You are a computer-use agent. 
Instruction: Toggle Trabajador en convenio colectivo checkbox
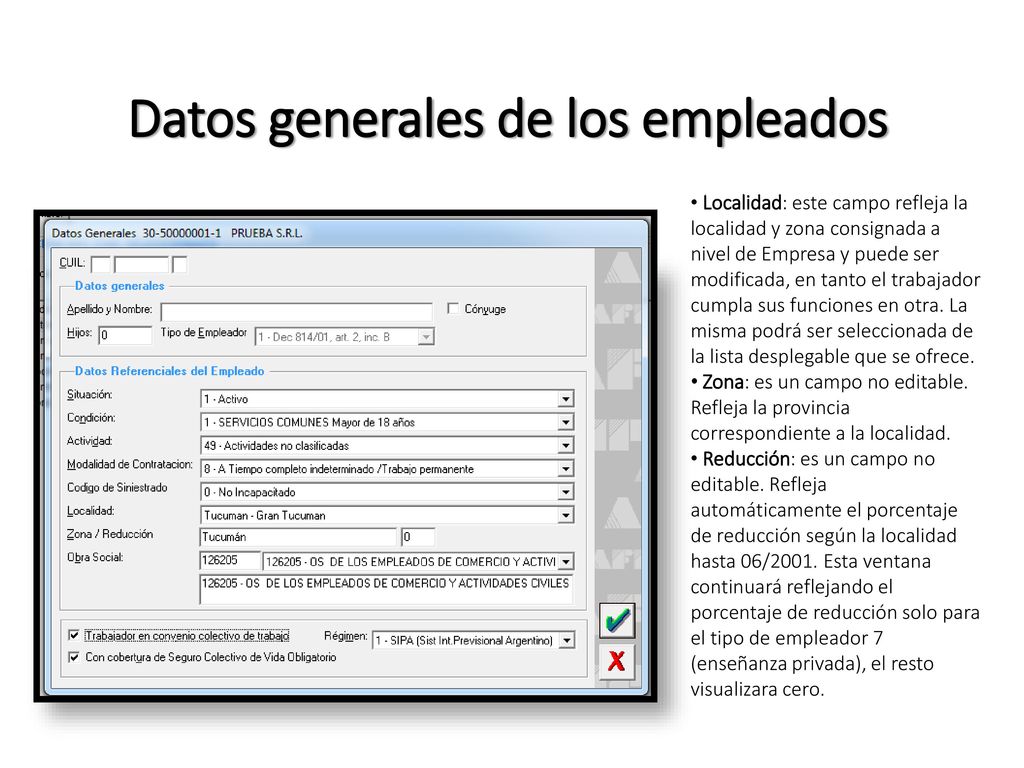coord(74,635)
